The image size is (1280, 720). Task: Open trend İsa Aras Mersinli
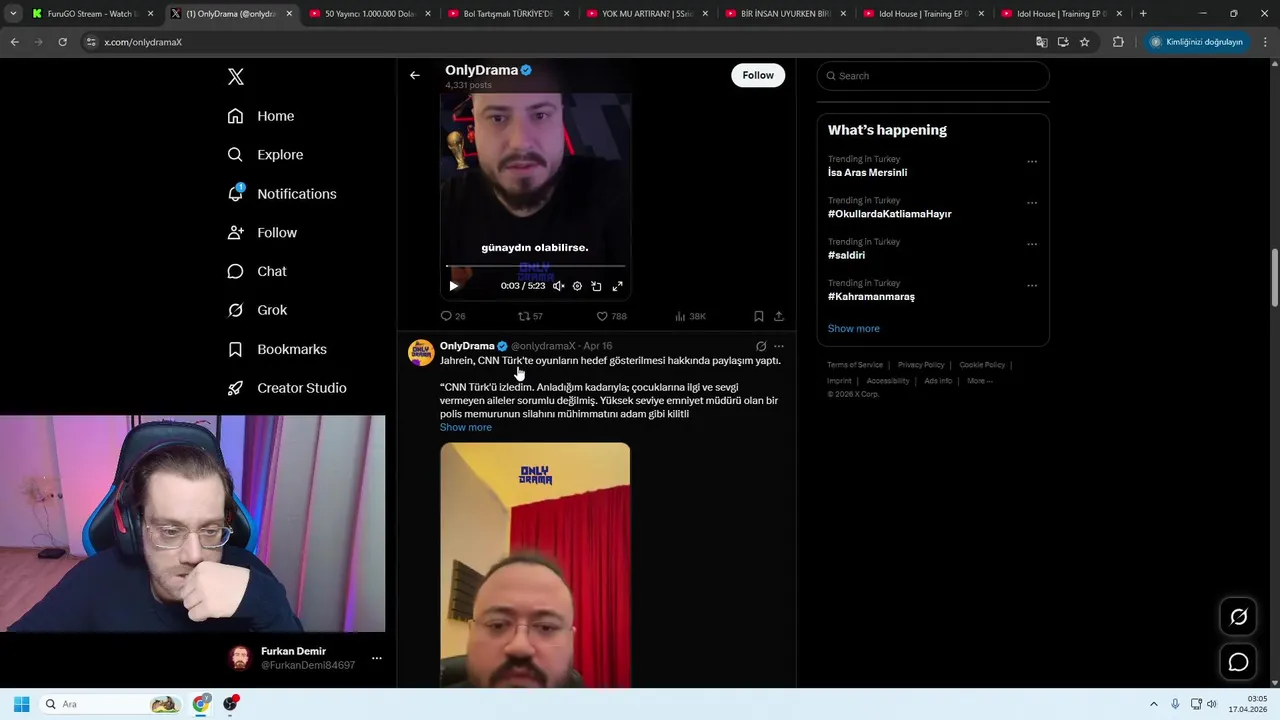[x=867, y=172]
